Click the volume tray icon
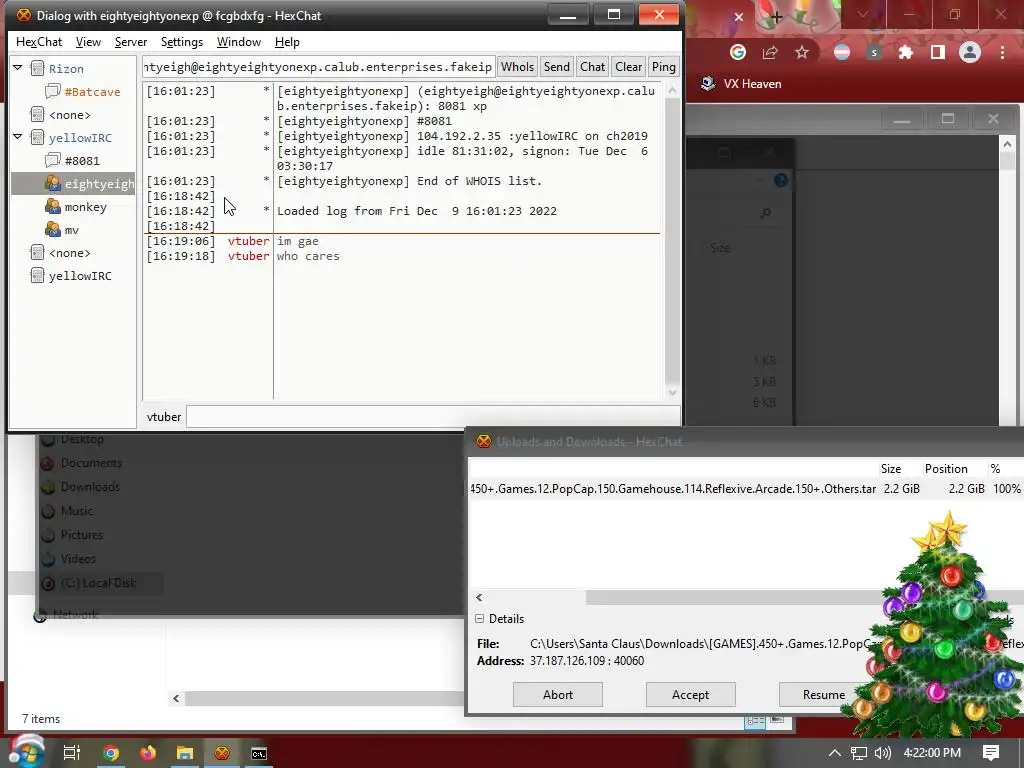Screen dimensions: 1024x768 tap(882, 753)
